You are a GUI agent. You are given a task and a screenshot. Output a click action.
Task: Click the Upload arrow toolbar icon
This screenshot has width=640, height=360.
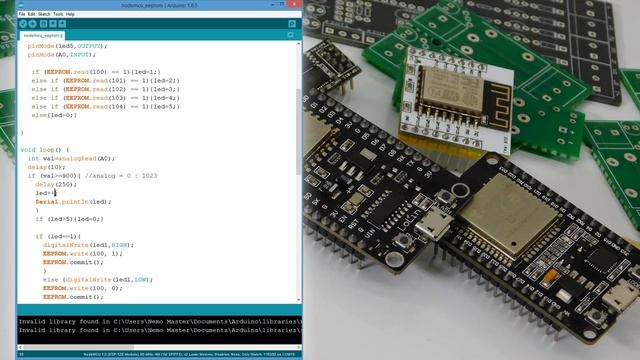33,24
